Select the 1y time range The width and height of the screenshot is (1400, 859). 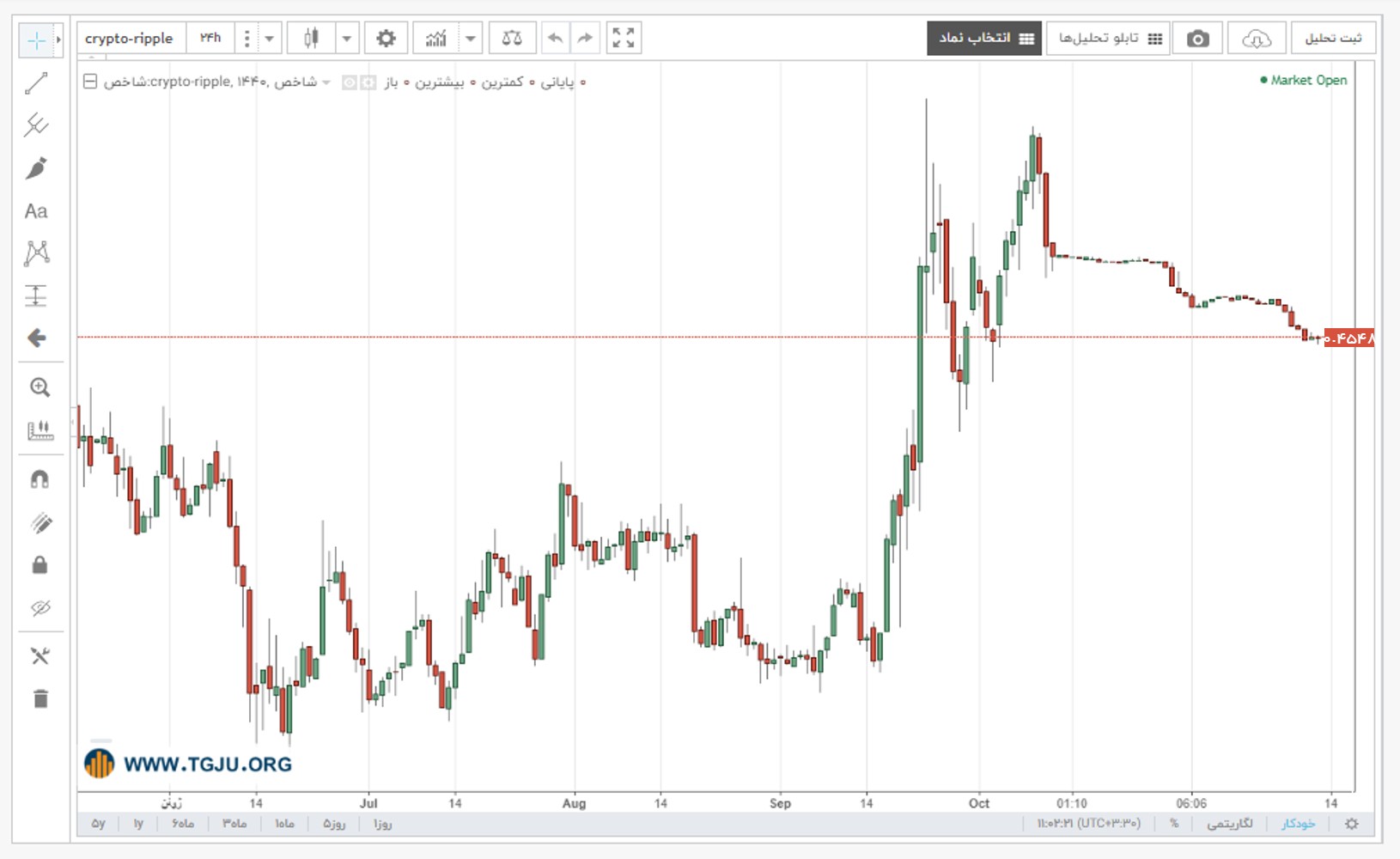(x=138, y=824)
